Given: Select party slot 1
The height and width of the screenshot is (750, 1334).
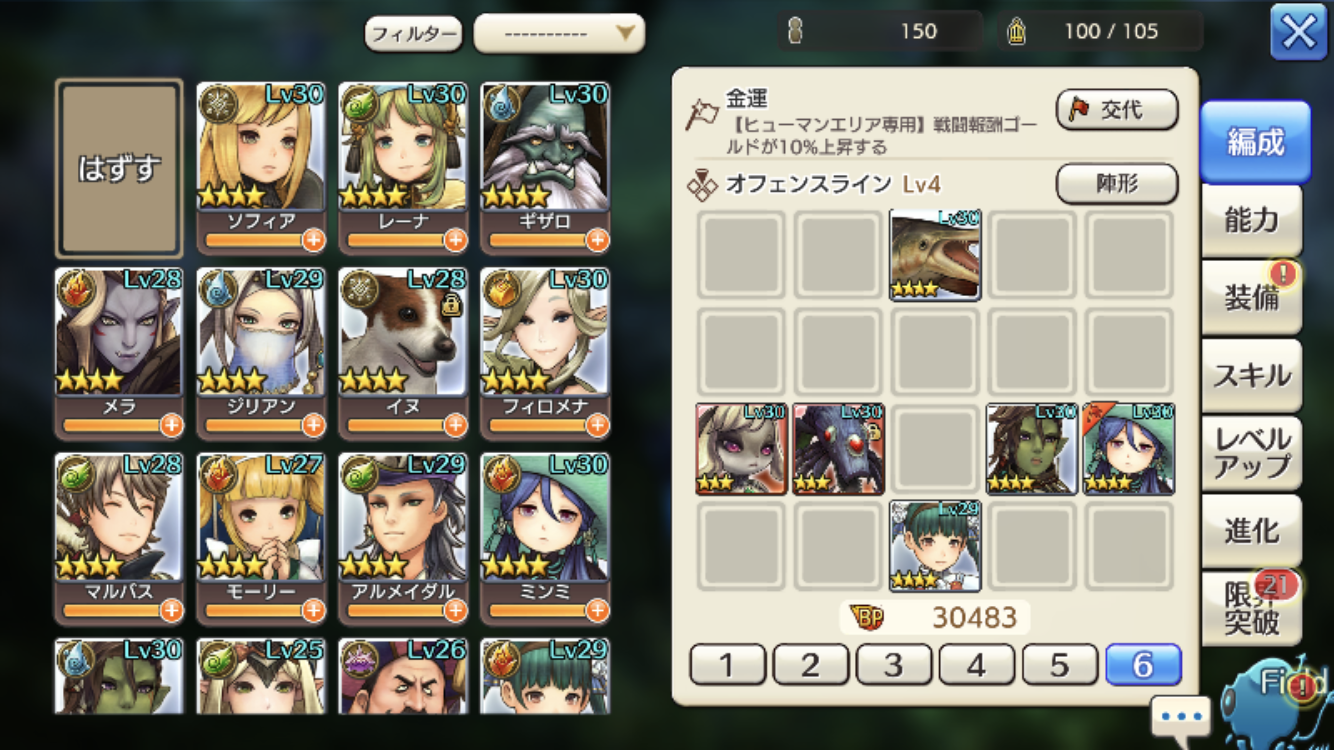Looking at the screenshot, I should 728,664.
